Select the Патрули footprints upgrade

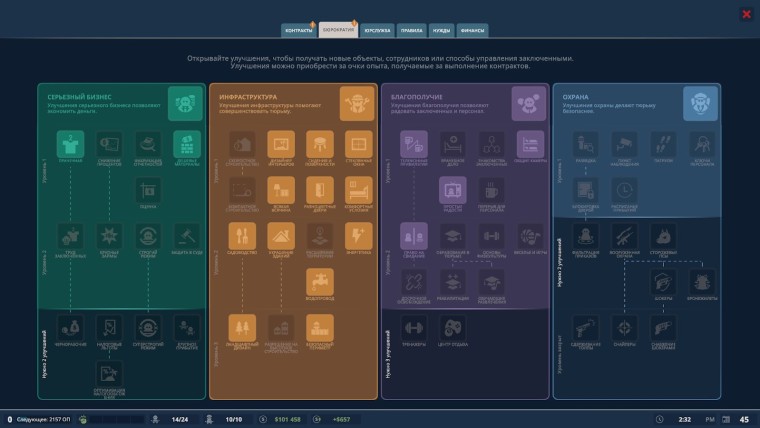[x=663, y=144]
